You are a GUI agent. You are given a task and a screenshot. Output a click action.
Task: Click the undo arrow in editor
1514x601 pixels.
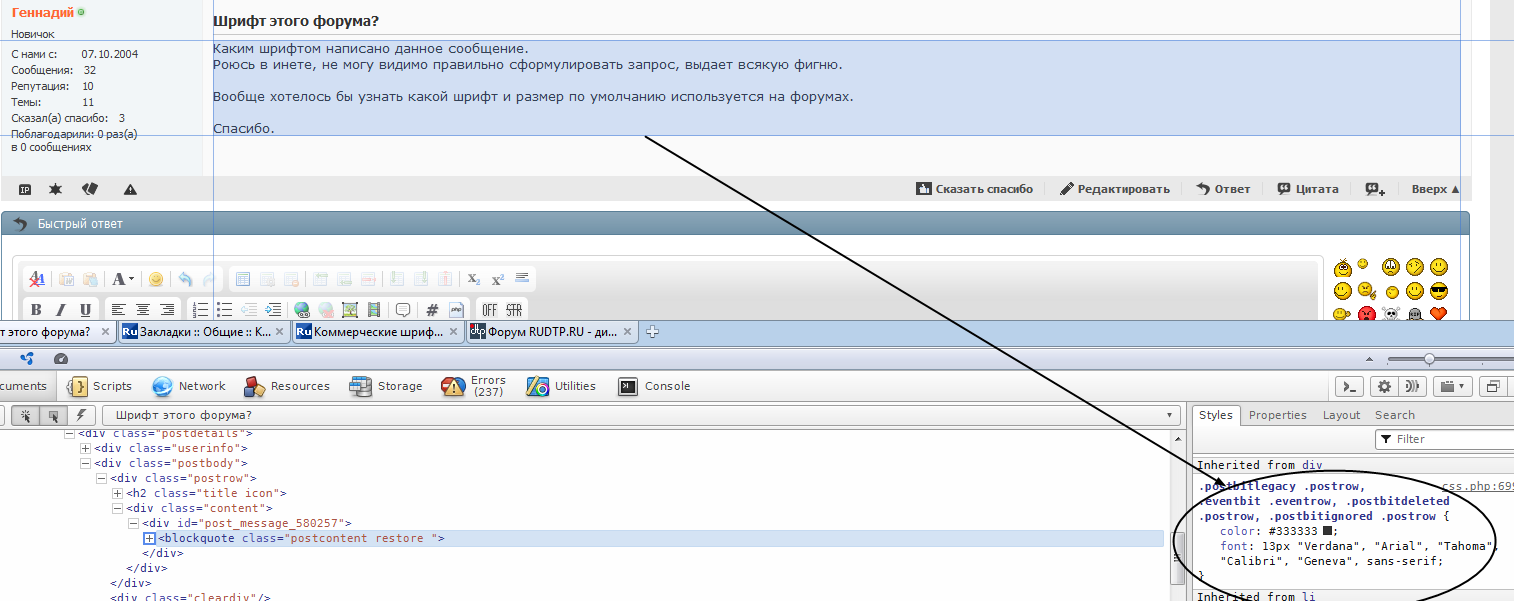click(x=185, y=279)
